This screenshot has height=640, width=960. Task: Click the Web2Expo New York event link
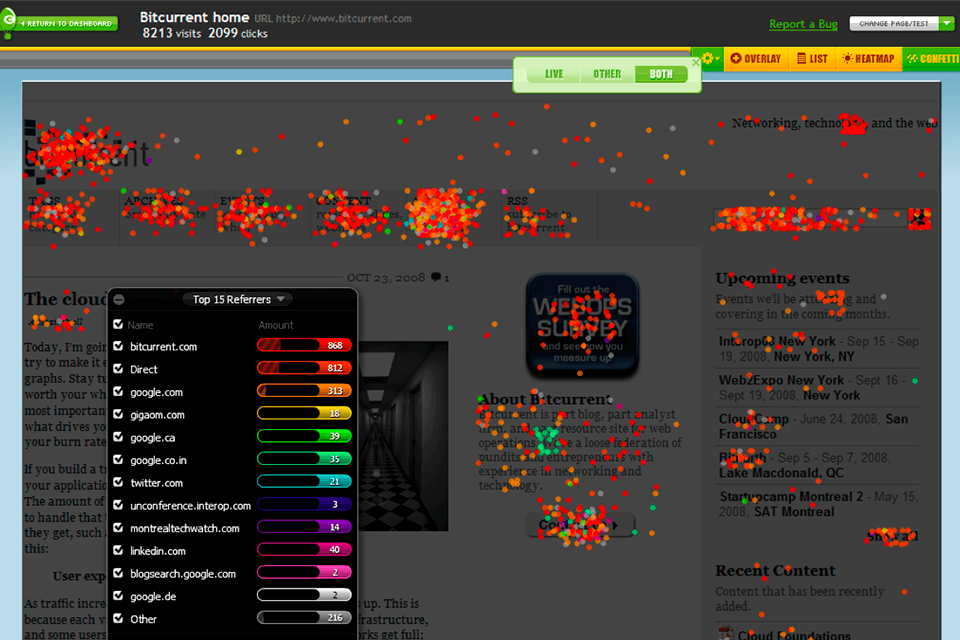tap(781, 380)
